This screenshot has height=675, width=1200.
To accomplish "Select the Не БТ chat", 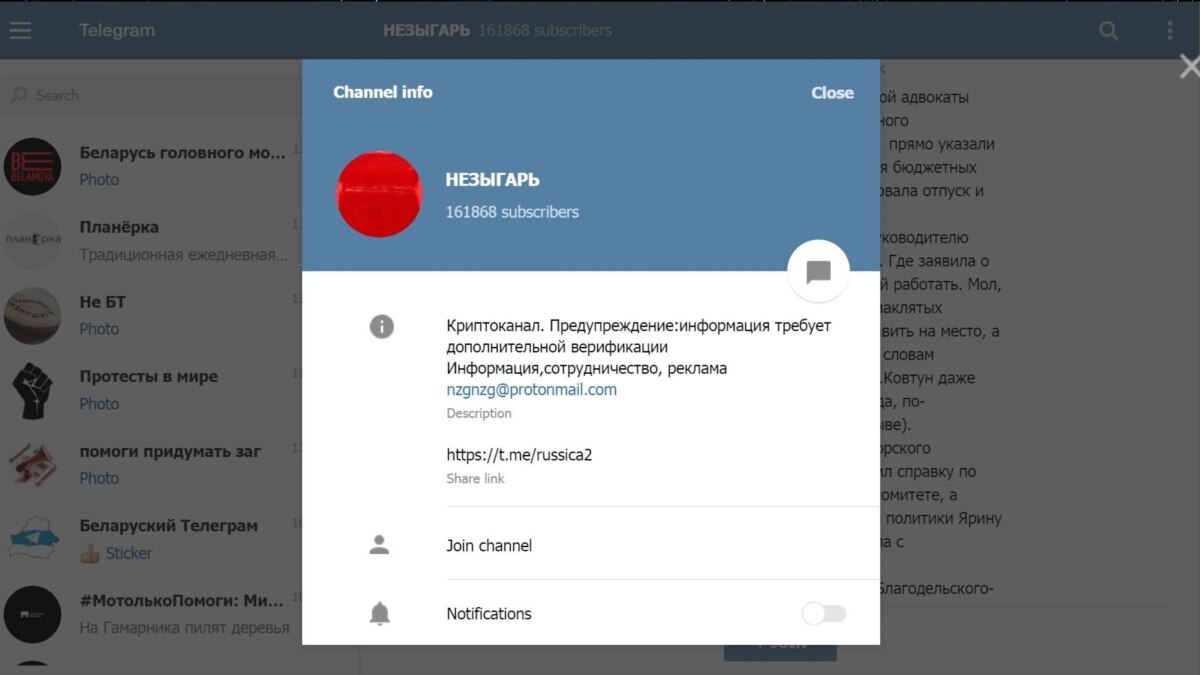I will [x=150, y=316].
